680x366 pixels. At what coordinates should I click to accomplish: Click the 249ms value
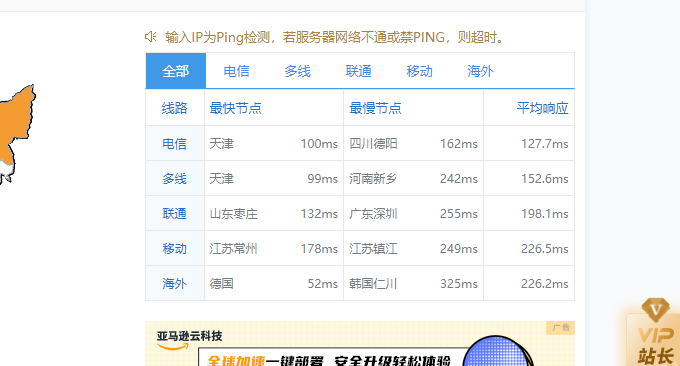(459, 248)
